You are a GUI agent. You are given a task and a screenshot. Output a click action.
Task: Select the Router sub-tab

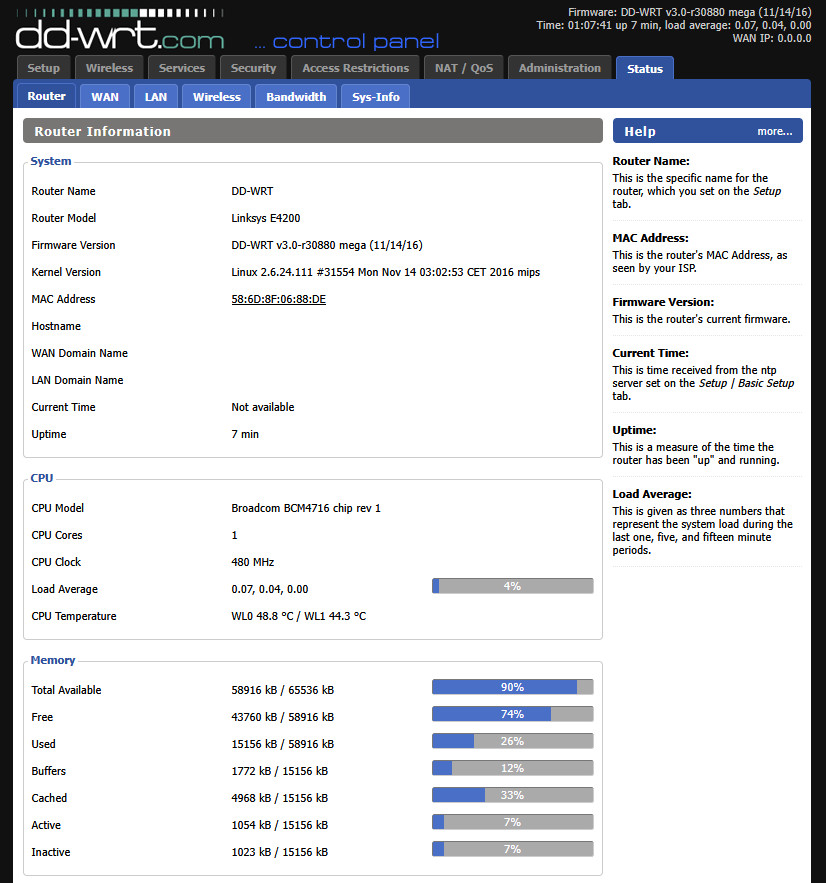[46, 97]
